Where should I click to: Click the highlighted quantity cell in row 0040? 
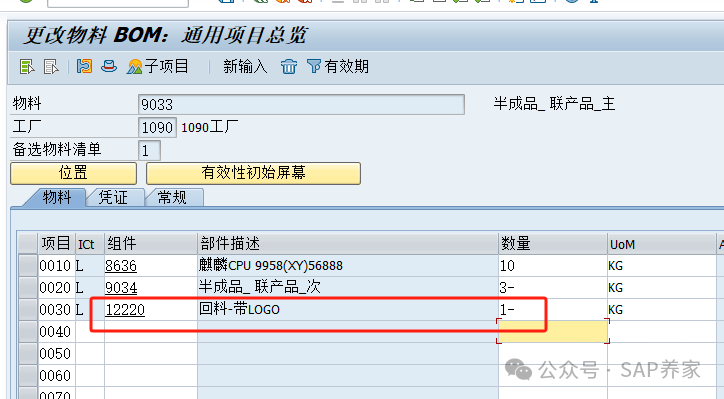[553, 332]
